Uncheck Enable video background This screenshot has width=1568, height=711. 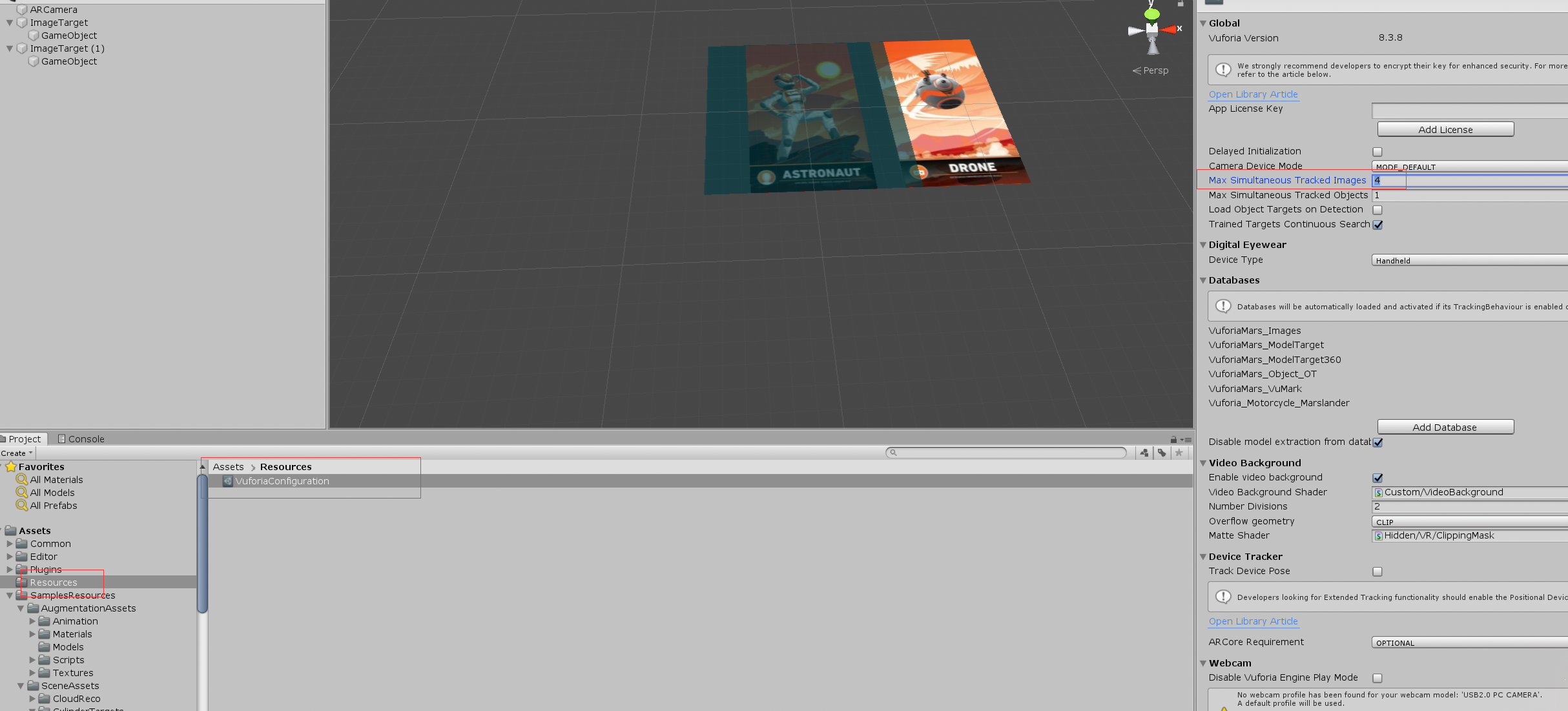coord(1377,478)
